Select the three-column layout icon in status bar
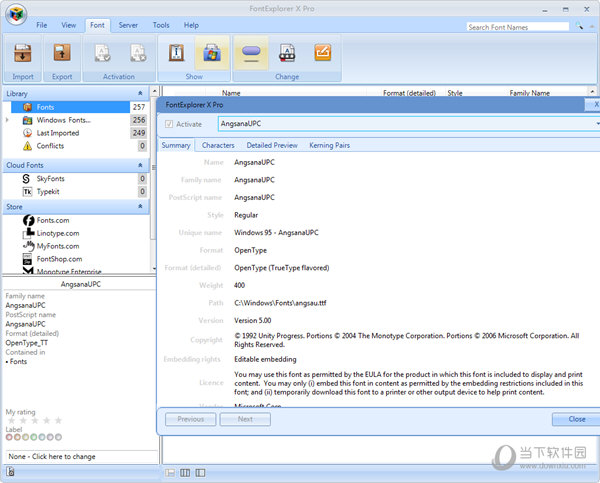600x483 pixels. [x=185, y=473]
